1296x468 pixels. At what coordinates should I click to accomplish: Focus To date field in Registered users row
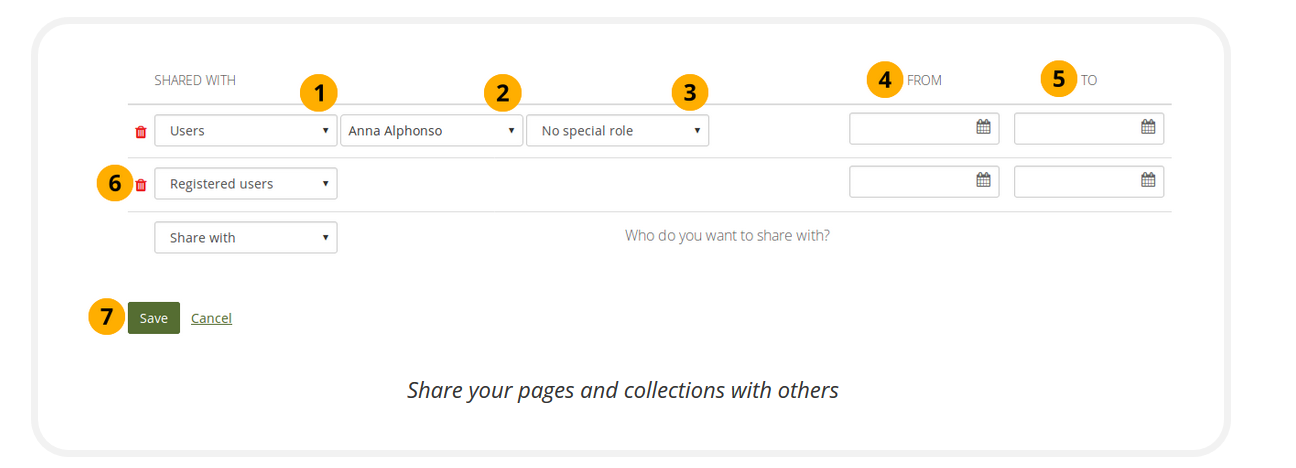pyautogui.click(x=1075, y=181)
